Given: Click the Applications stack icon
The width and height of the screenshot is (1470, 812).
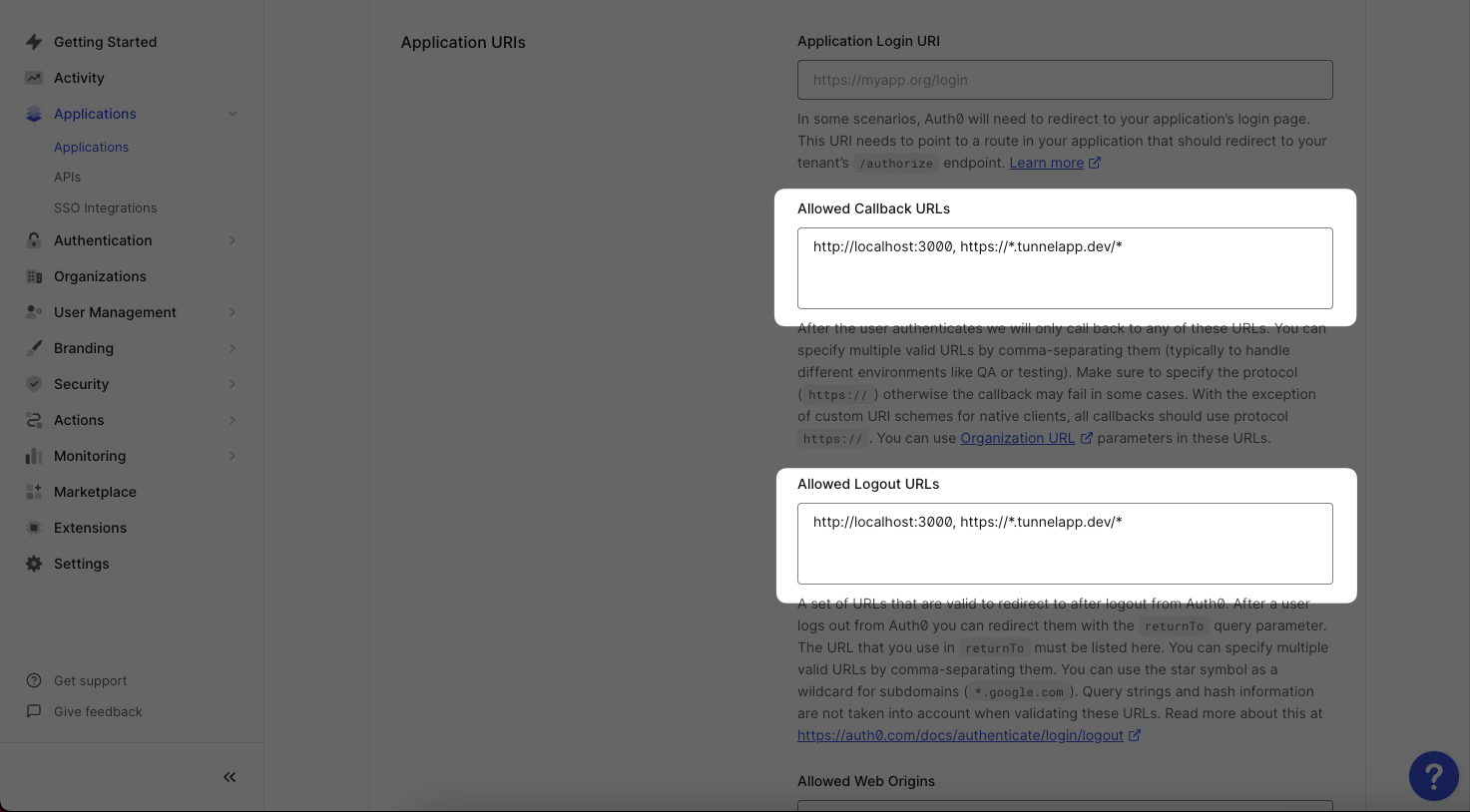Looking at the screenshot, I should click(x=34, y=114).
